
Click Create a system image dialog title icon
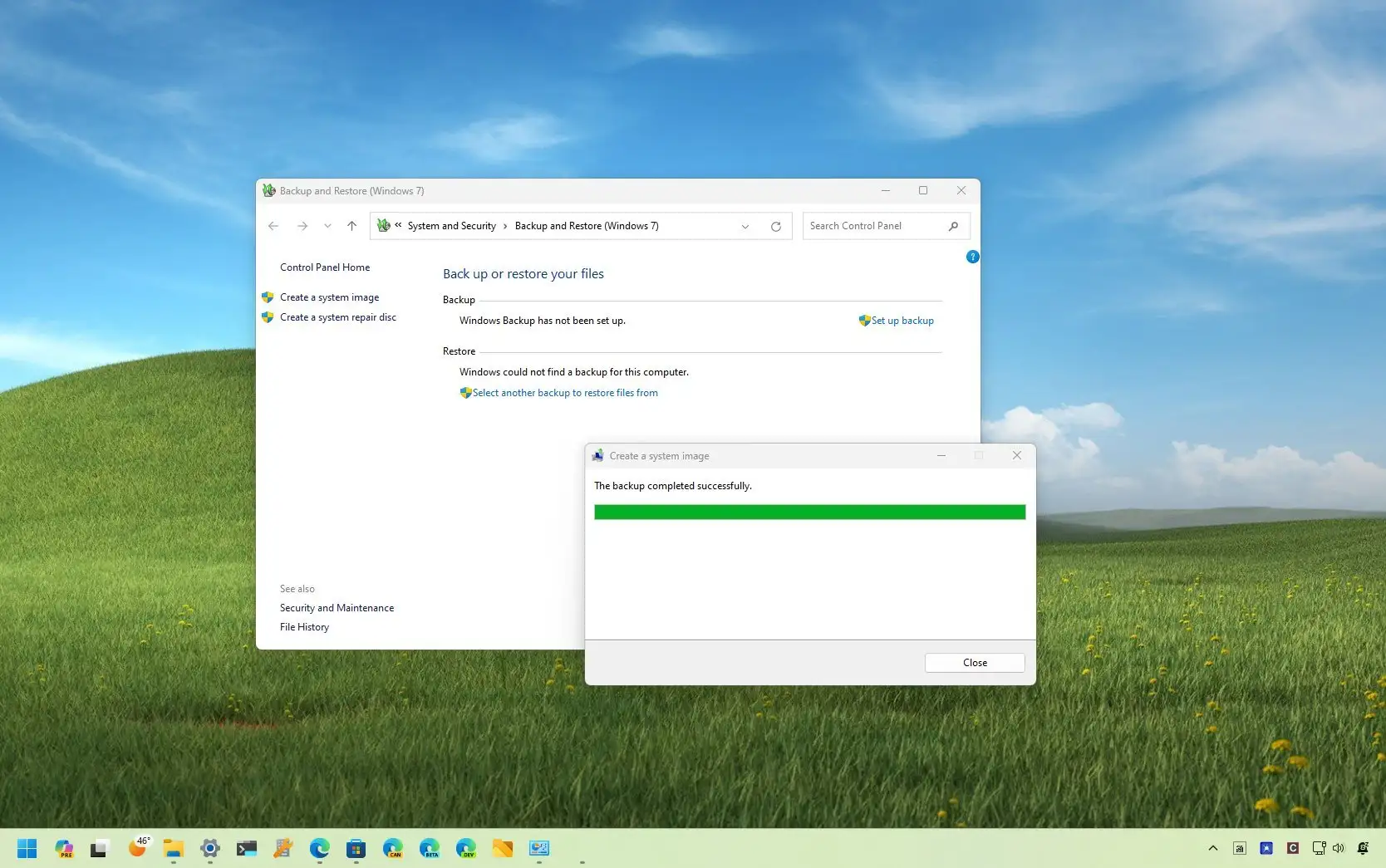[x=597, y=455]
